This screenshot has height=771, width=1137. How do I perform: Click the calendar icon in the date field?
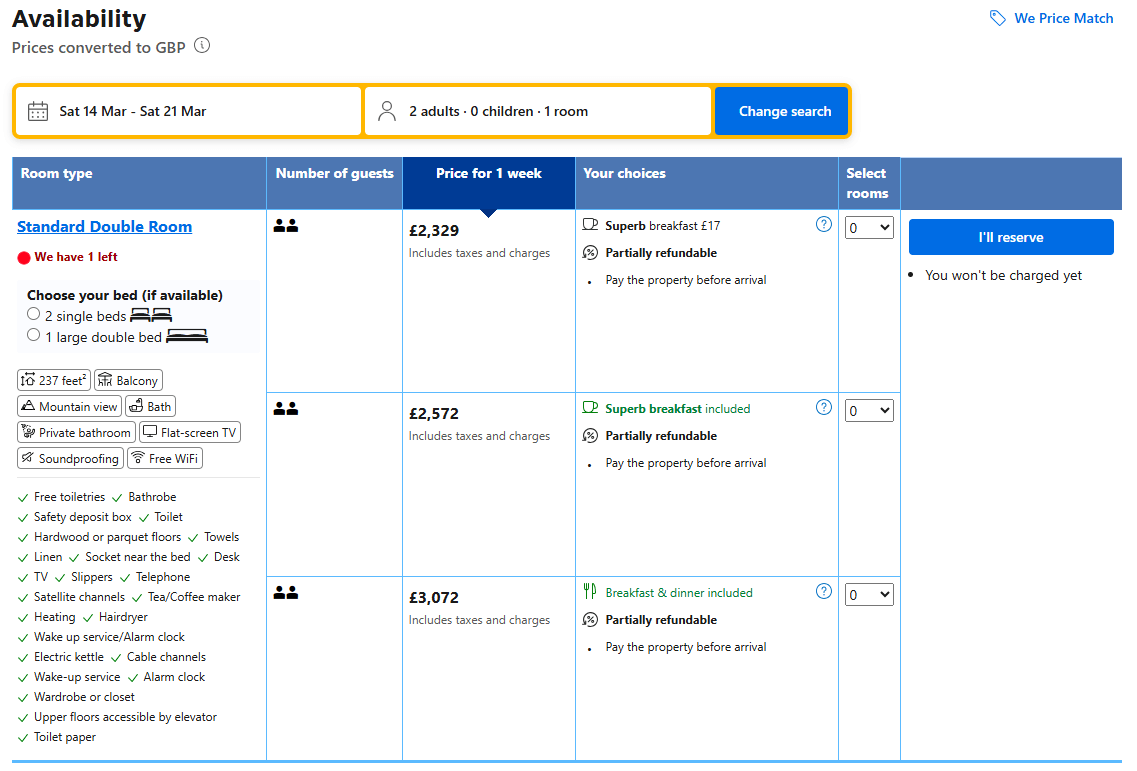point(37,111)
